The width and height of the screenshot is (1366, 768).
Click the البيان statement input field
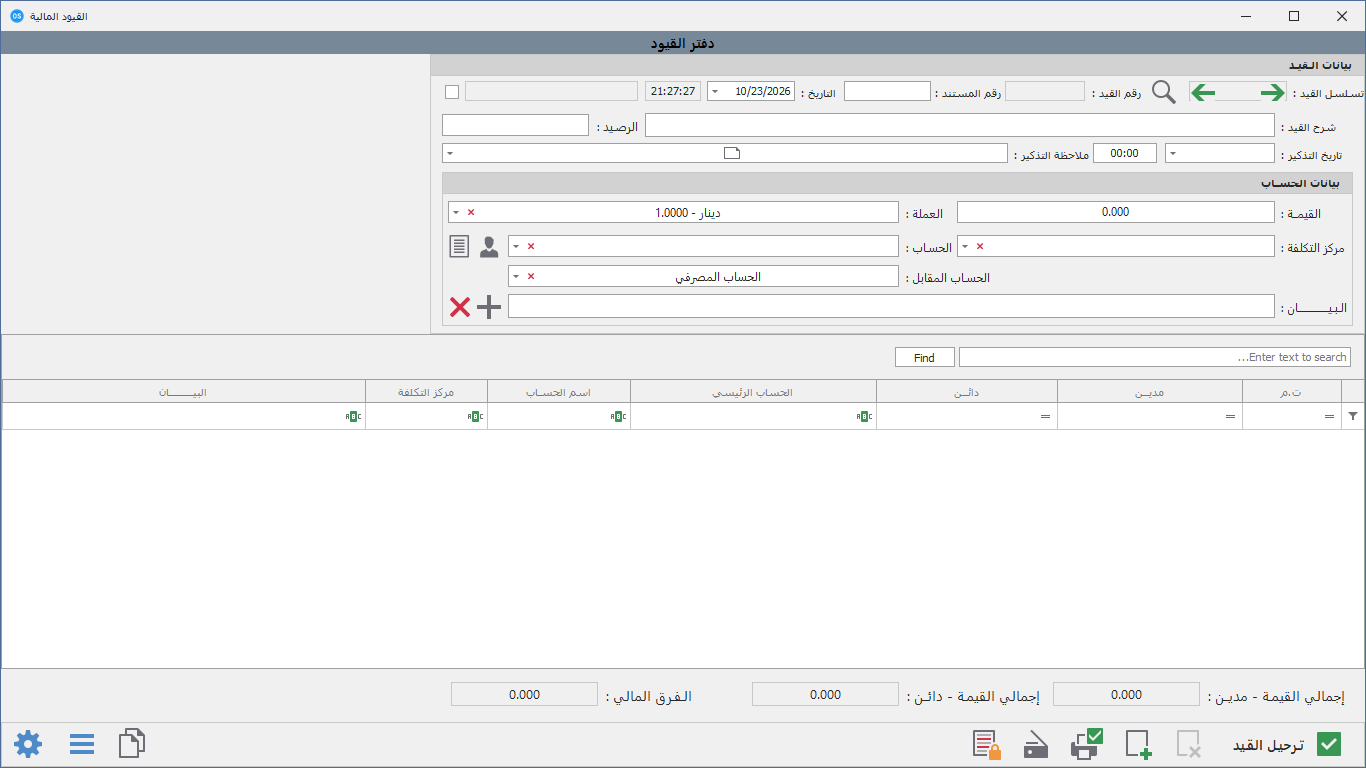coord(891,307)
